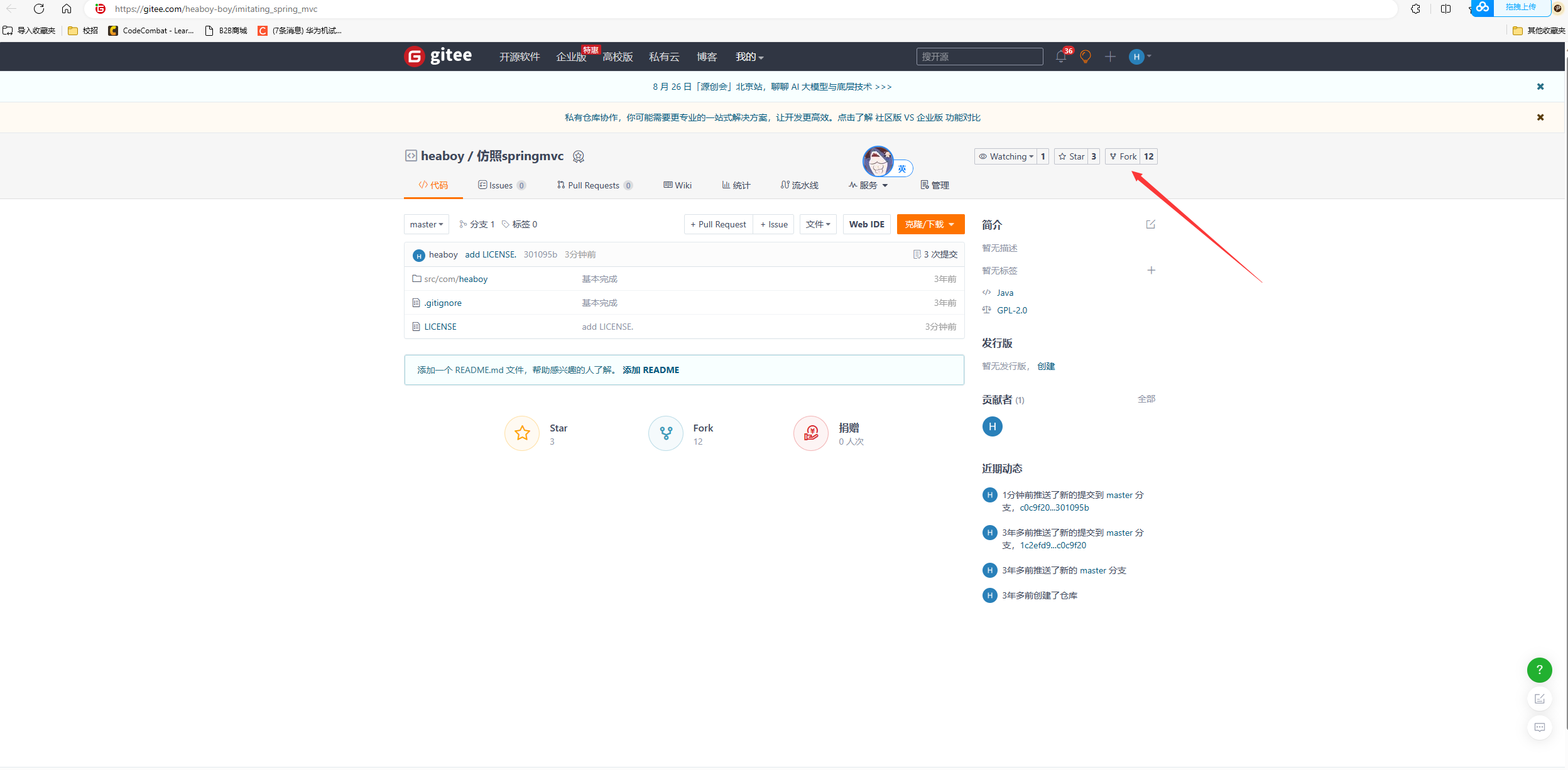
Task: Click the orange lightbulb icon in header
Action: coord(1085,57)
